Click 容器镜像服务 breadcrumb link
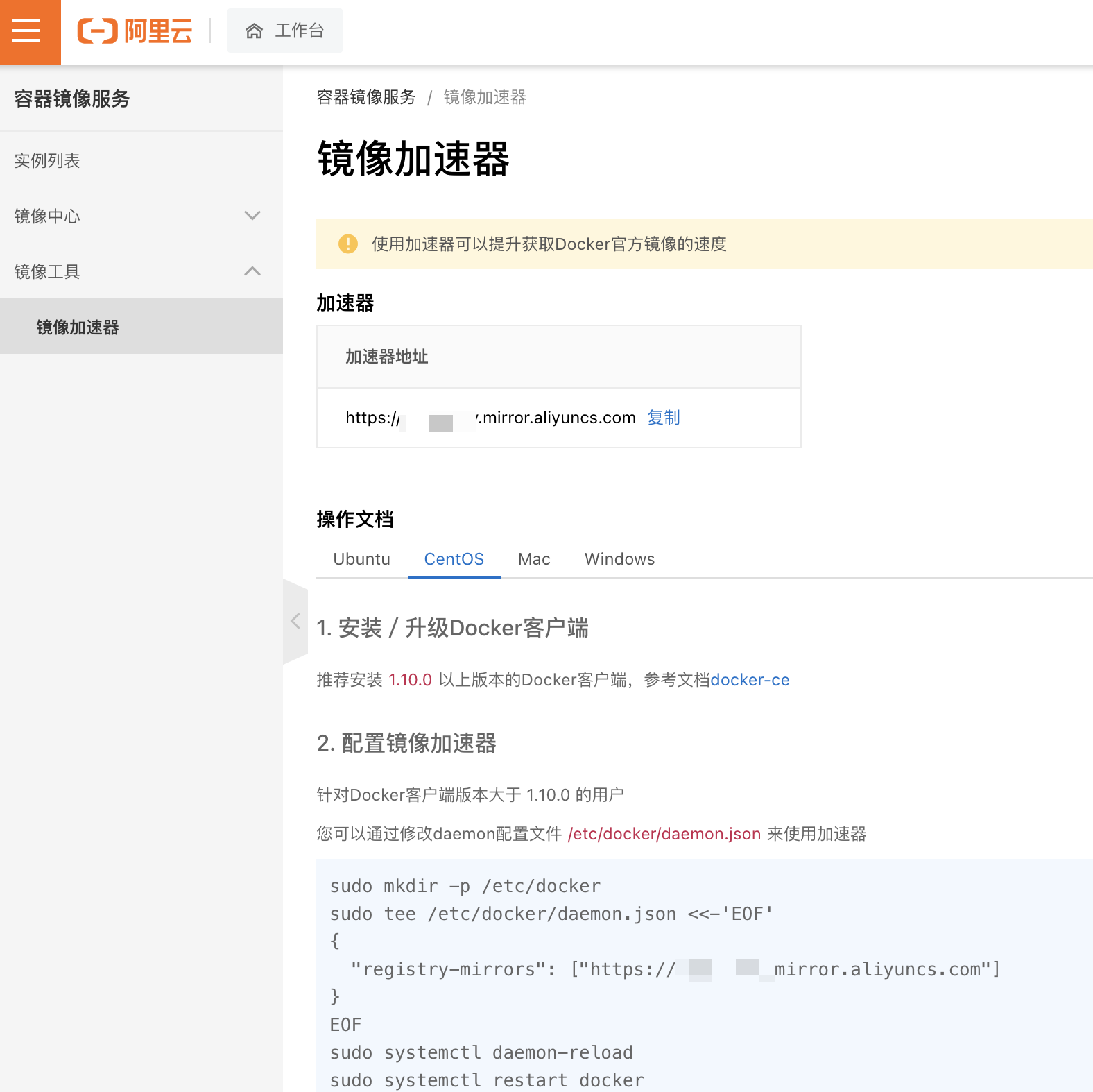The height and width of the screenshot is (1092, 1093). [x=366, y=97]
